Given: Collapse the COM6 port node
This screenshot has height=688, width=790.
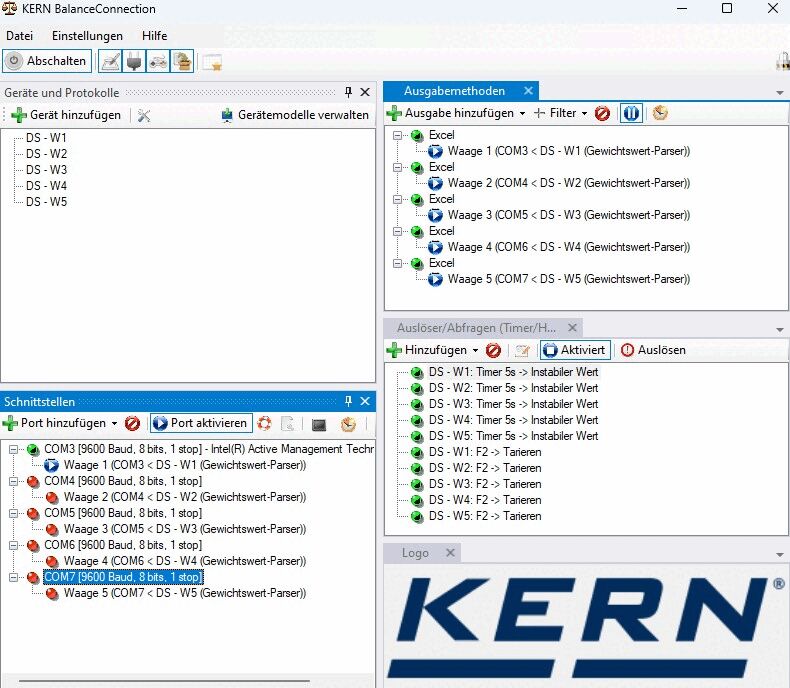Looking at the screenshot, I should [x=14, y=545].
